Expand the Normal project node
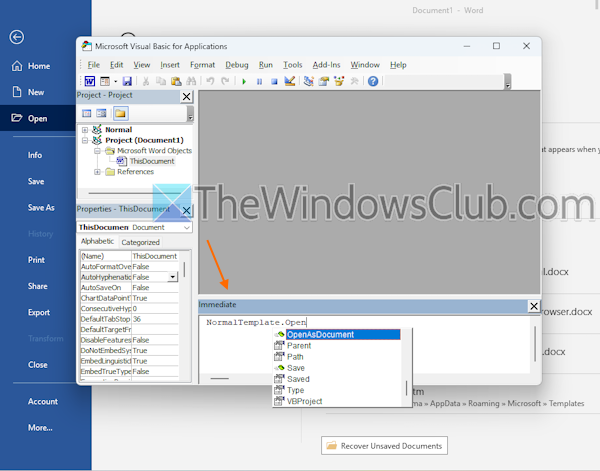This screenshot has height=471, width=600. (x=85, y=130)
